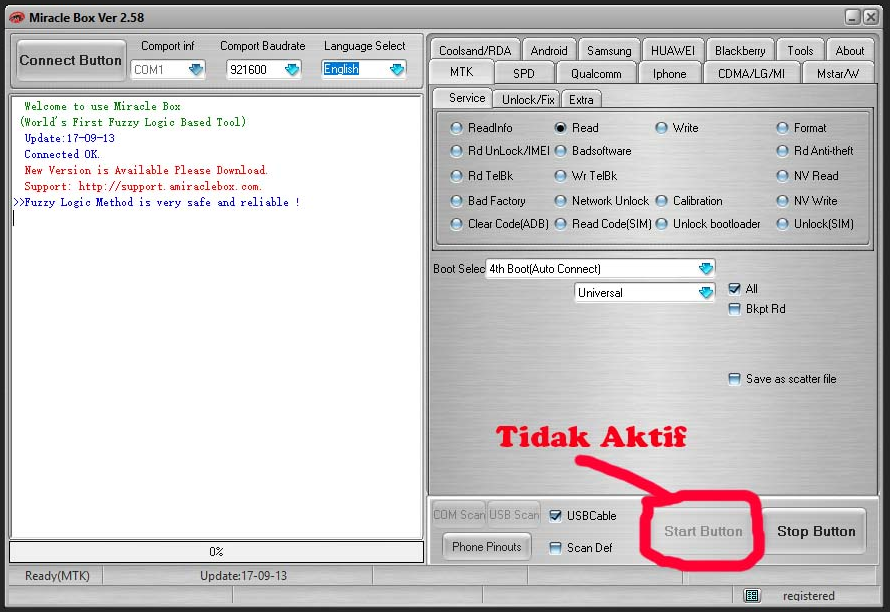Click the registered status text

808,596
